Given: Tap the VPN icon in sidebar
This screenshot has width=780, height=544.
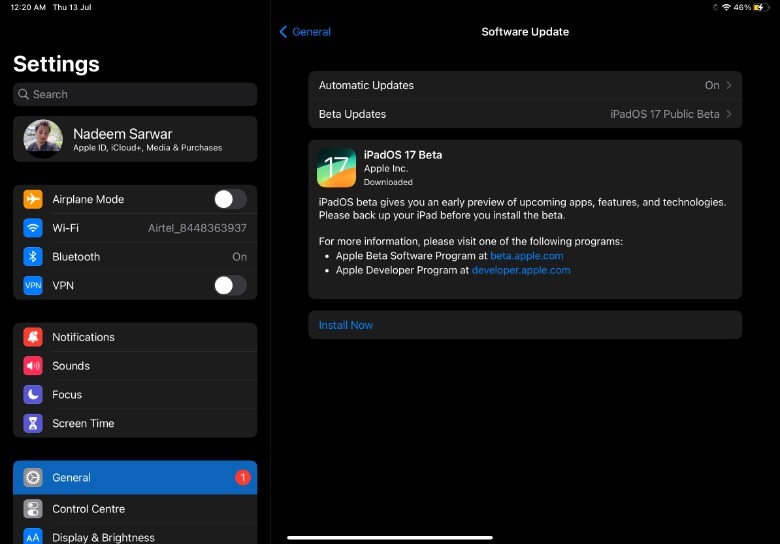Looking at the screenshot, I should 33,286.
